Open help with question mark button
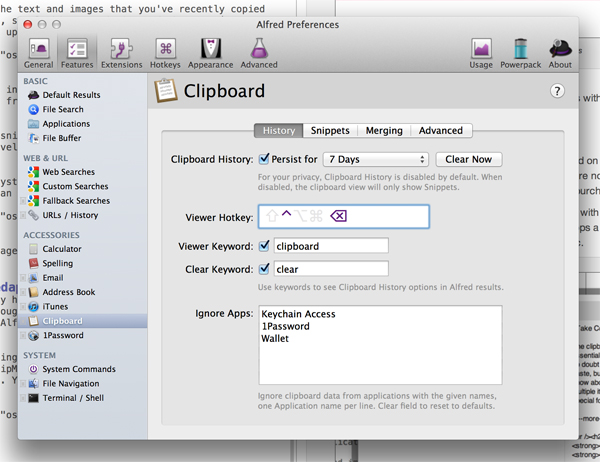This screenshot has height=462, width=600. [557, 91]
